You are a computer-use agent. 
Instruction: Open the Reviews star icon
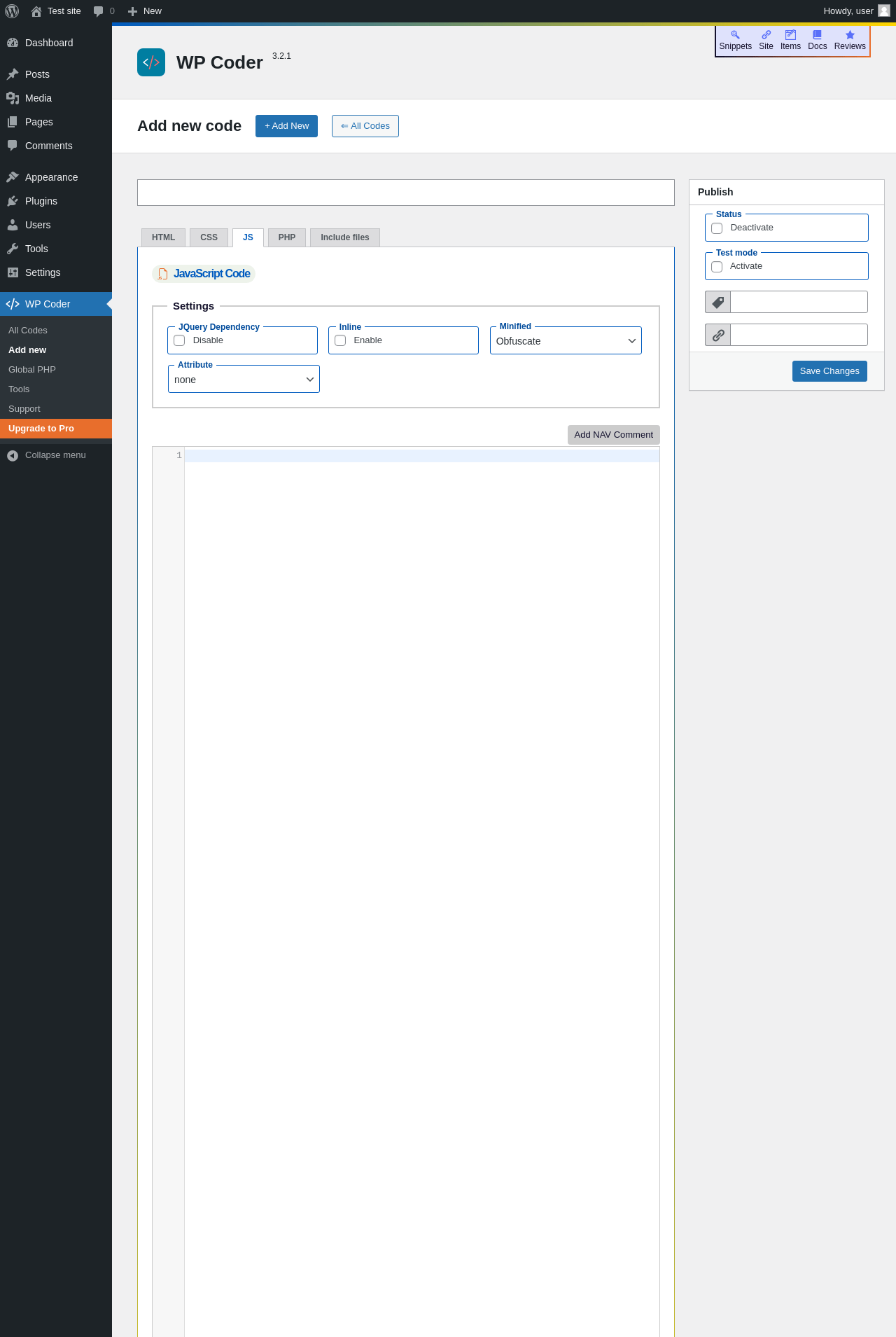pos(850,34)
